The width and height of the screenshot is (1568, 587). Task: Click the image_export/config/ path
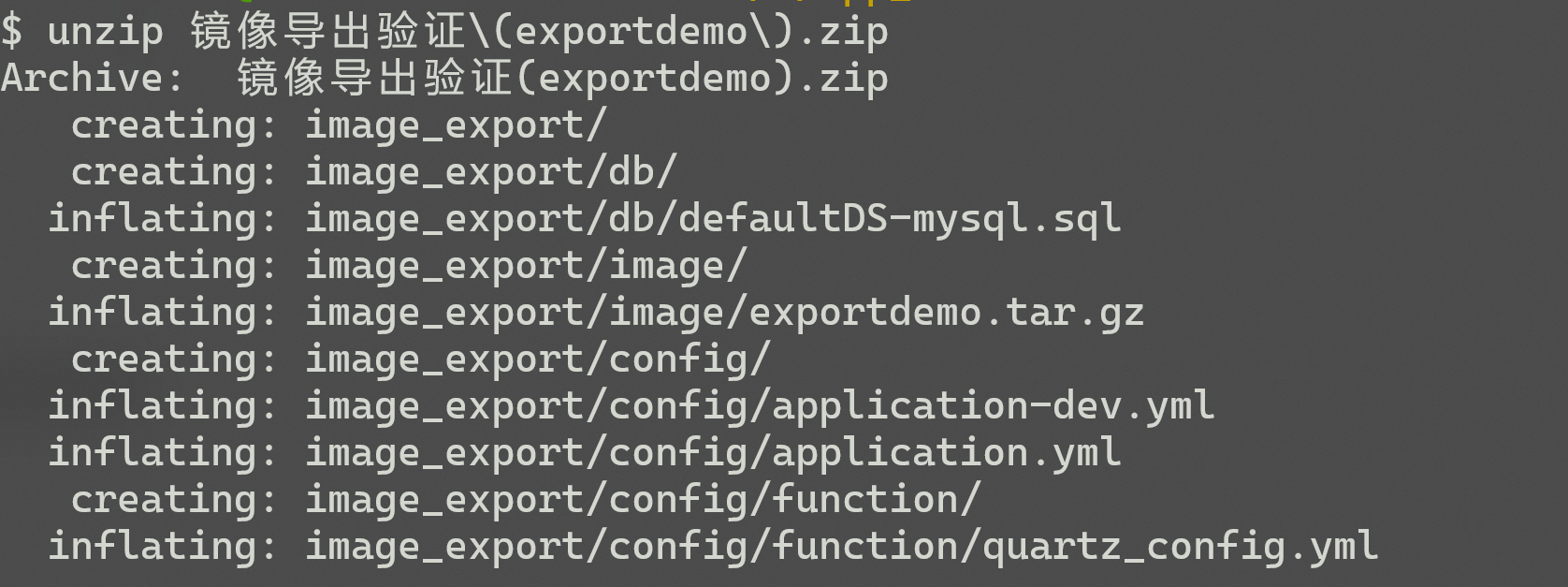point(538,360)
